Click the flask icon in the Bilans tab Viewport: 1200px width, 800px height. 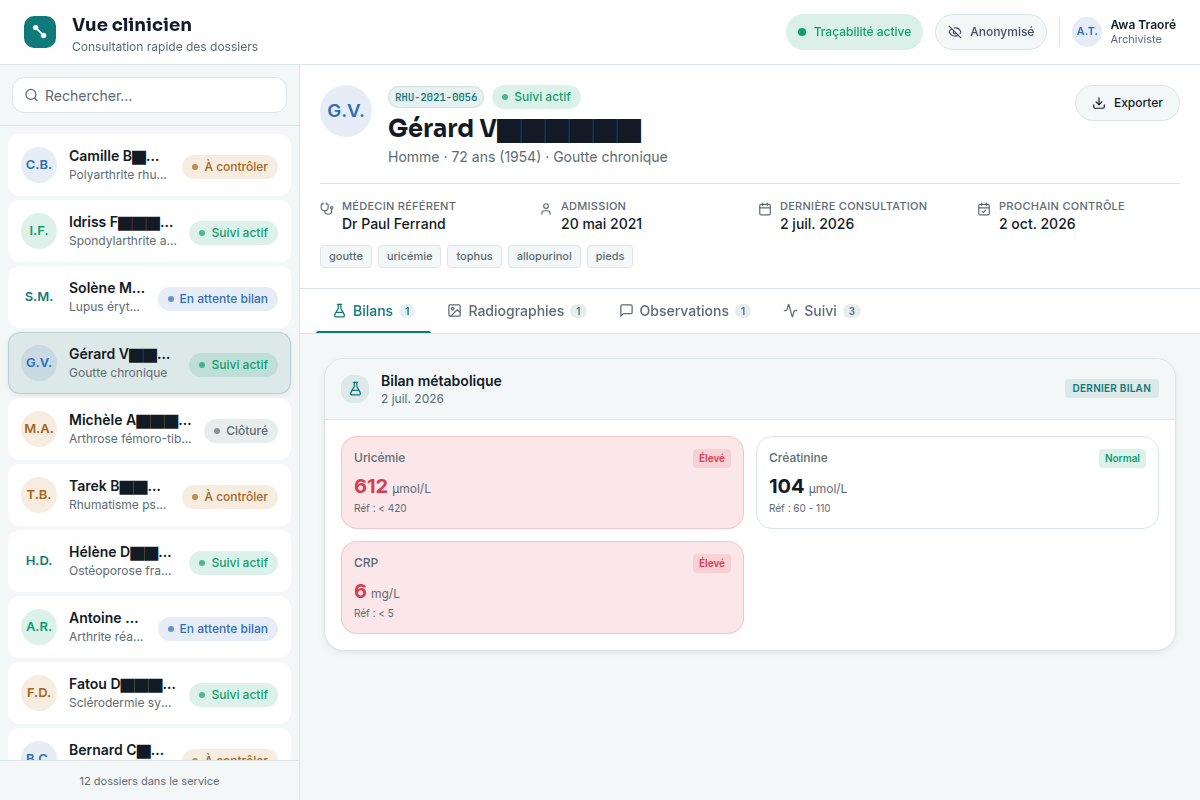tap(339, 311)
